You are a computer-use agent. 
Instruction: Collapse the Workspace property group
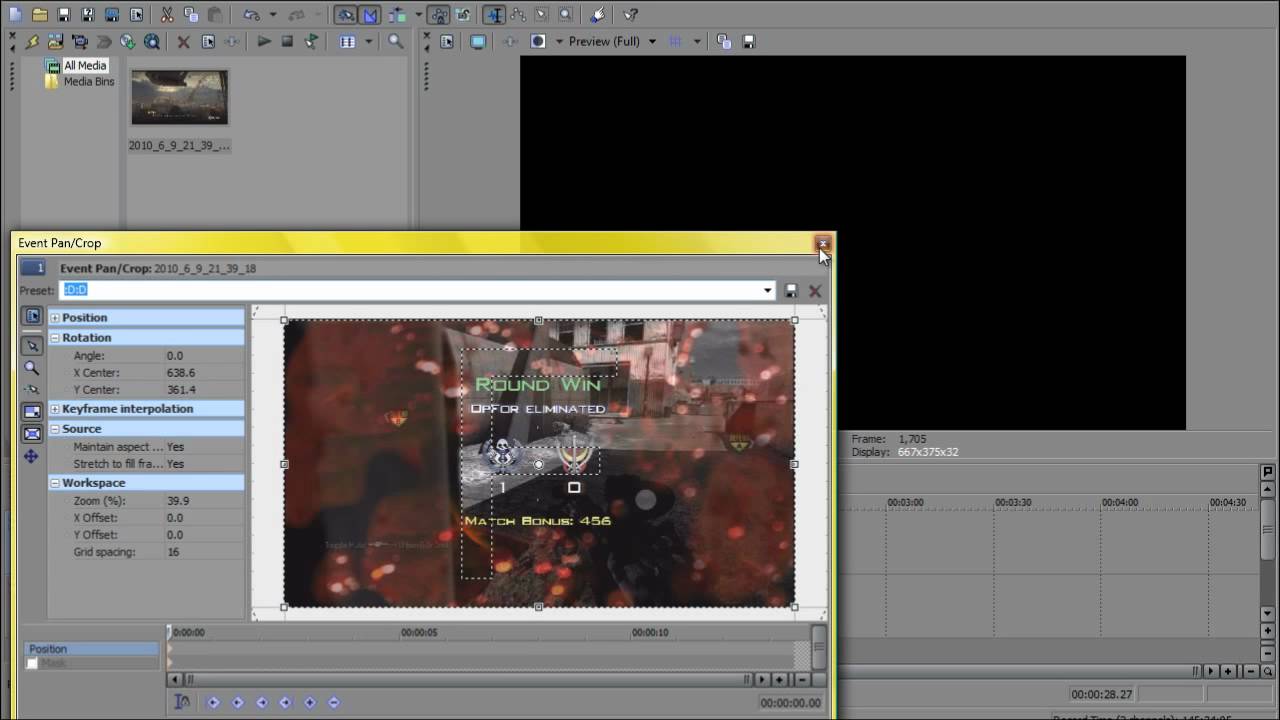tap(55, 483)
